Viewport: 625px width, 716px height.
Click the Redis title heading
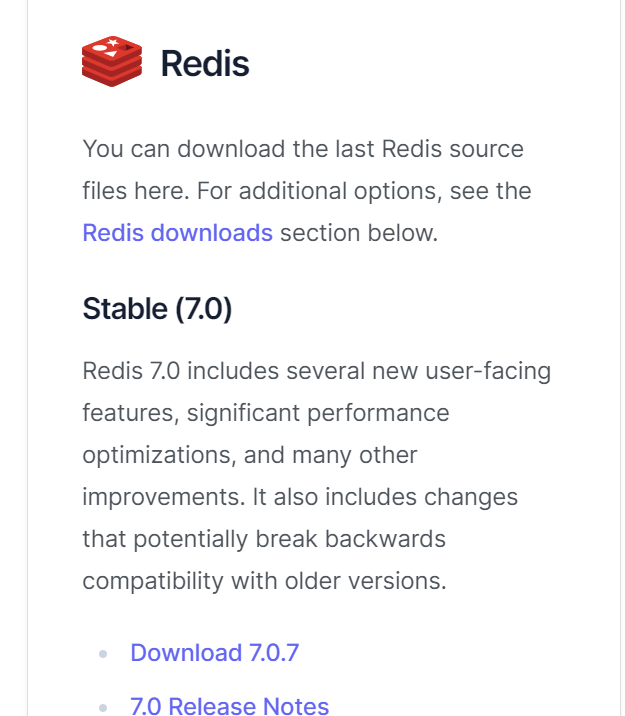[205, 63]
